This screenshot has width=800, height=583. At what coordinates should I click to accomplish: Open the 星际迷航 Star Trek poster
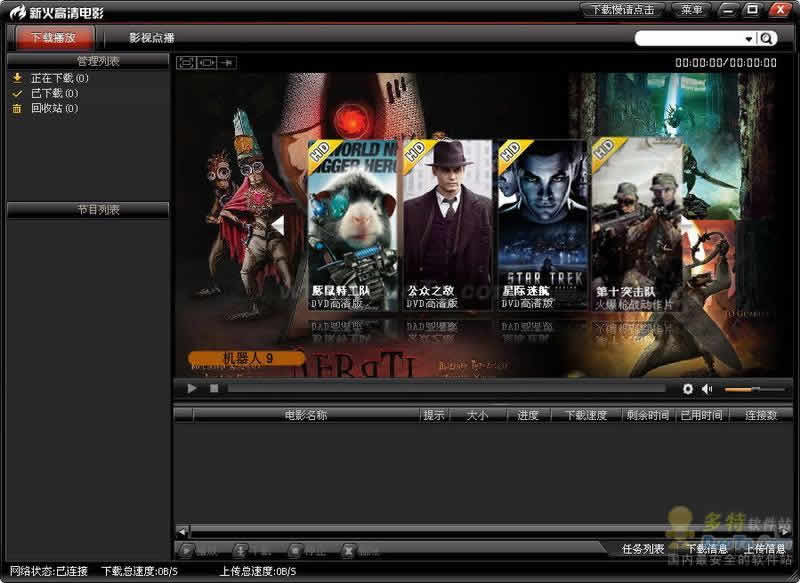[x=543, y=225]
